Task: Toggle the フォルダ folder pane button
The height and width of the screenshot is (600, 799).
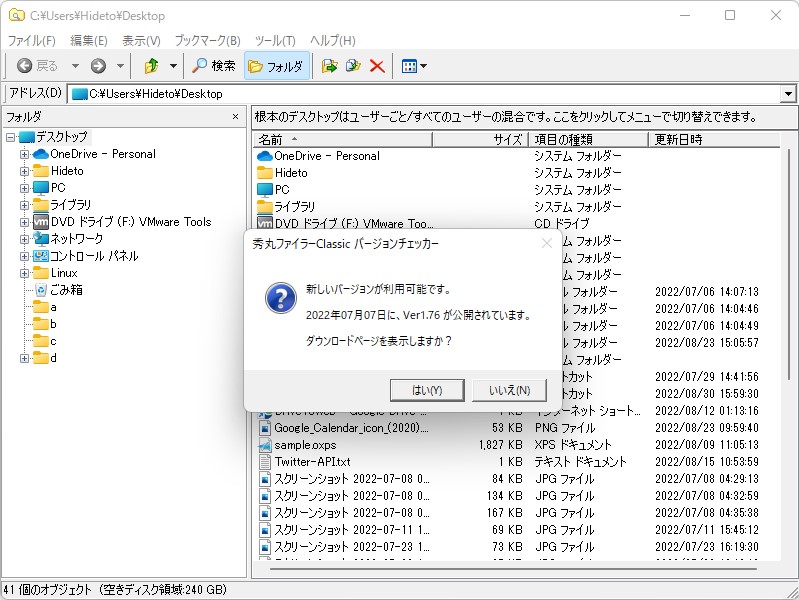Action: click(277, 66)
